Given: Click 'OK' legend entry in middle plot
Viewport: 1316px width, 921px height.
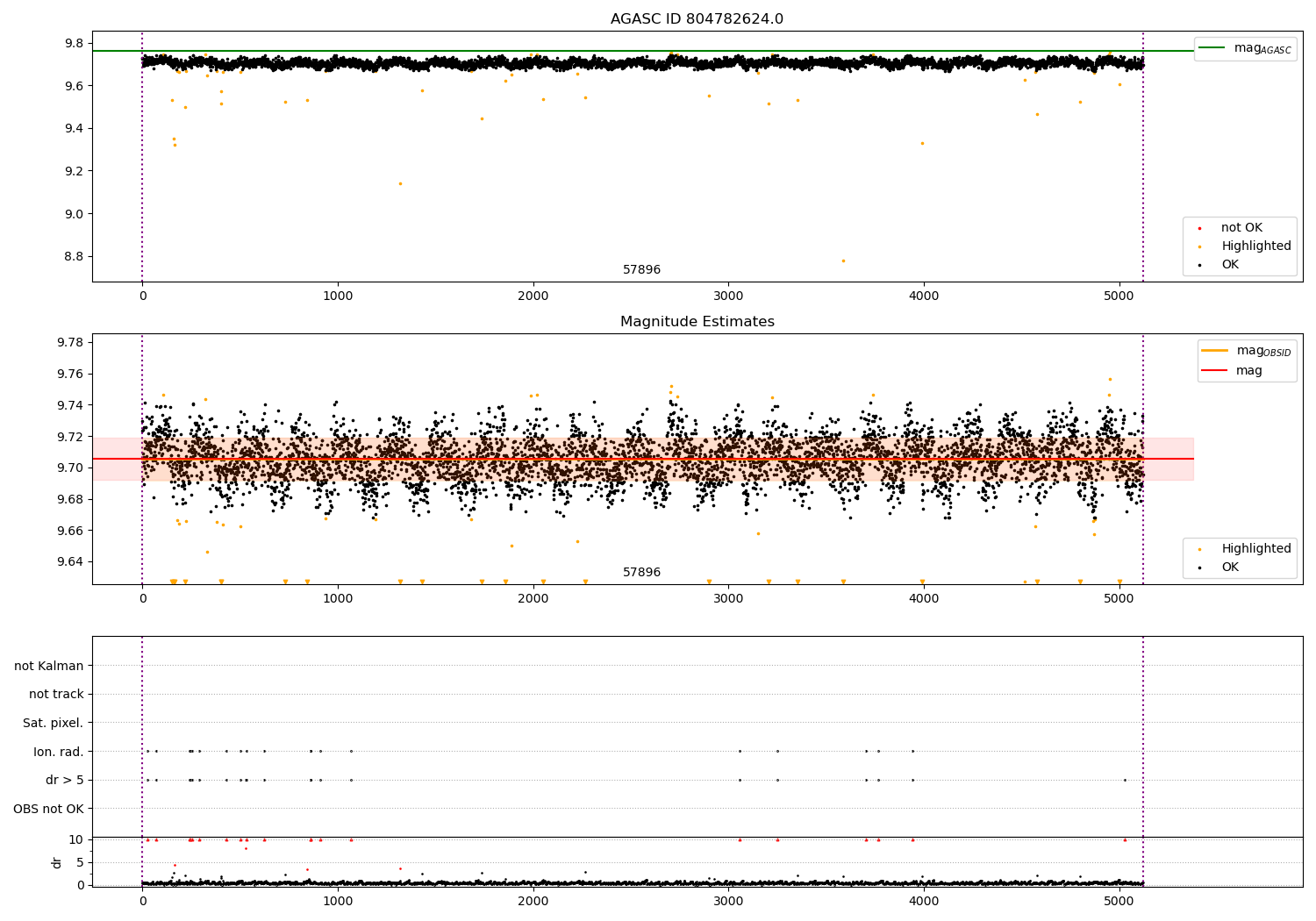Looking at the screenshot, I should 1230,568.
